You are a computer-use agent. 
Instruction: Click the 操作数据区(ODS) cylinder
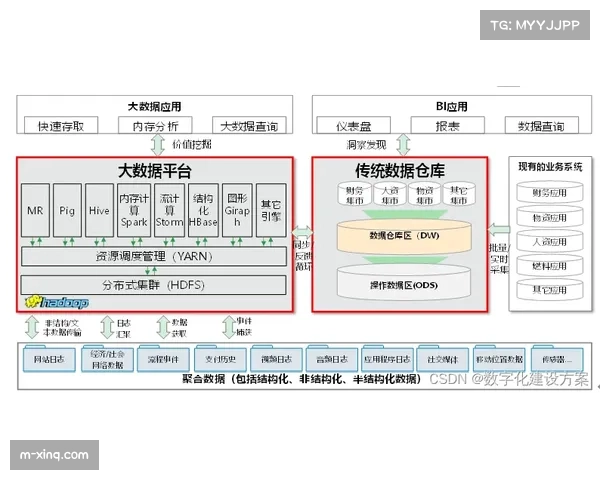coord(404,282)
